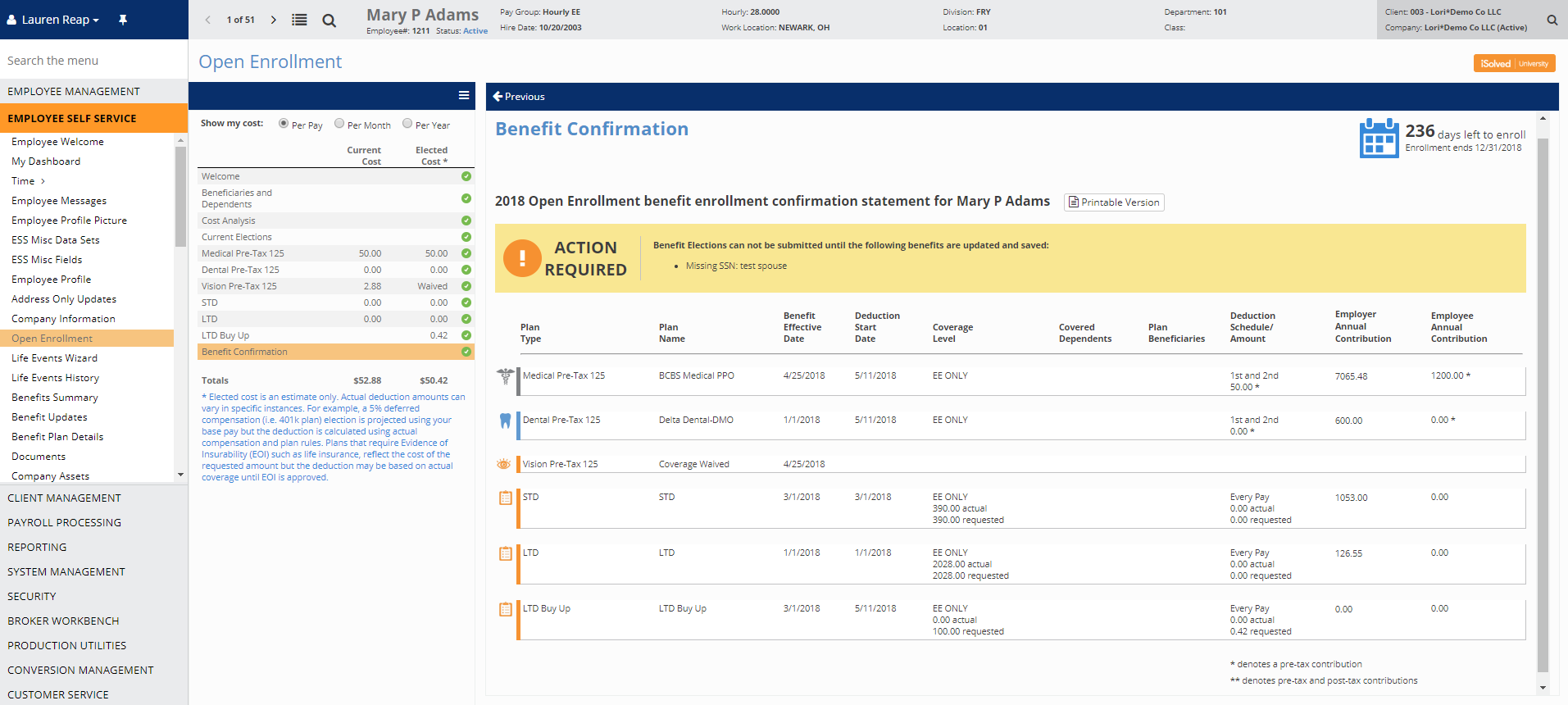
Task: Click the Previous button
Action: click(519, 97)
